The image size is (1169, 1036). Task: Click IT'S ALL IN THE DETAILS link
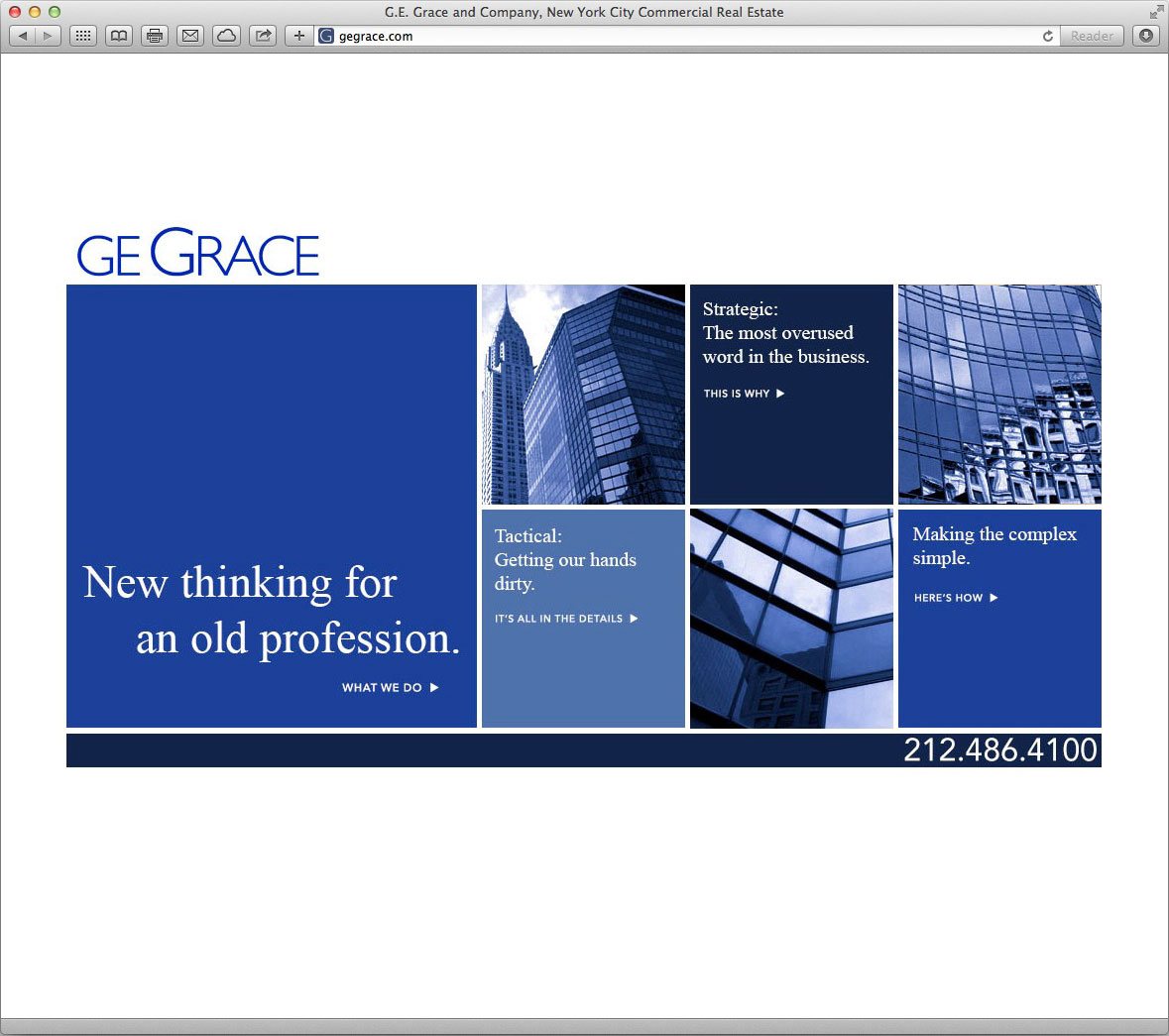(x=566, y=619)
